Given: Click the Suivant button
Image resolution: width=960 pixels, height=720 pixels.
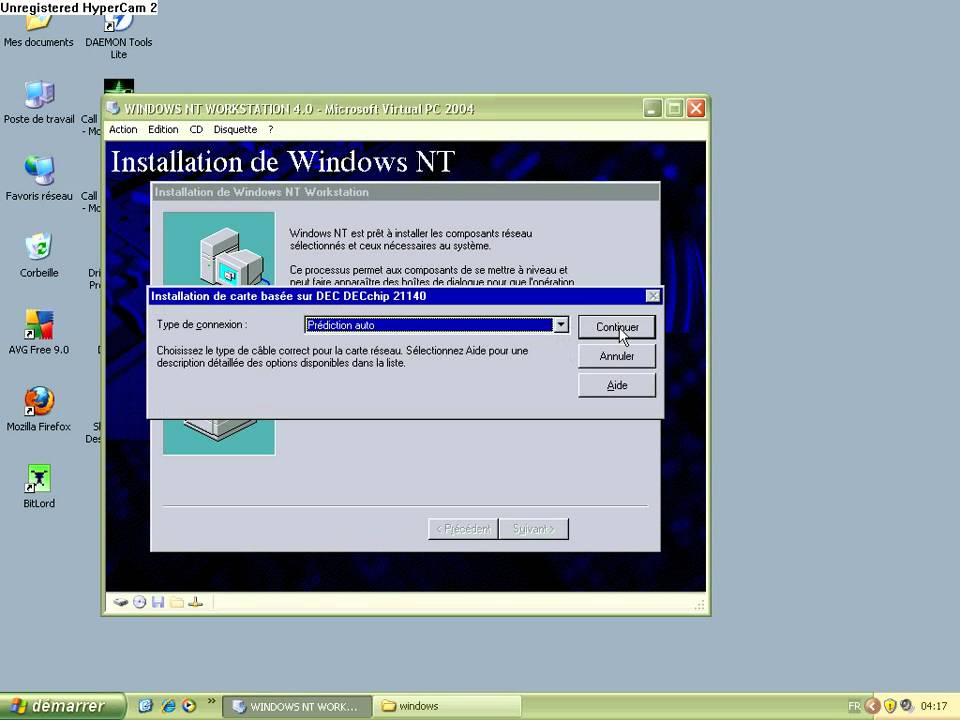Looking at the screenshot, I should [533, 529].
